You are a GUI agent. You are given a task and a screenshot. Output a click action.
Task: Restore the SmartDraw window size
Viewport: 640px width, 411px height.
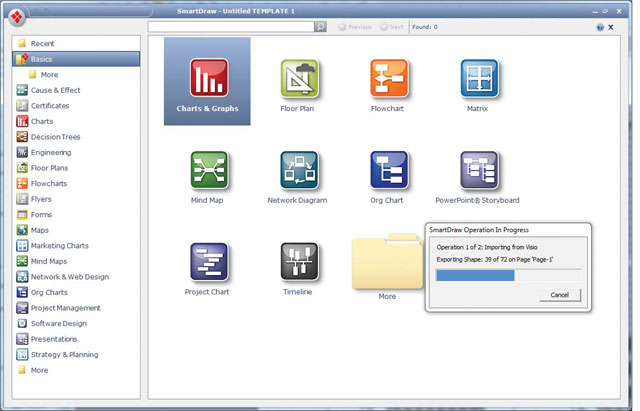click(605, 11)
